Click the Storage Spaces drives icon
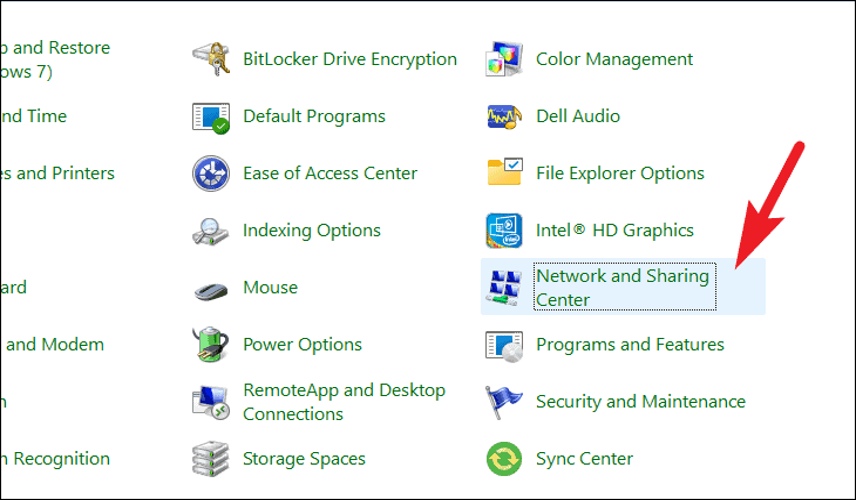 [211, 459]
